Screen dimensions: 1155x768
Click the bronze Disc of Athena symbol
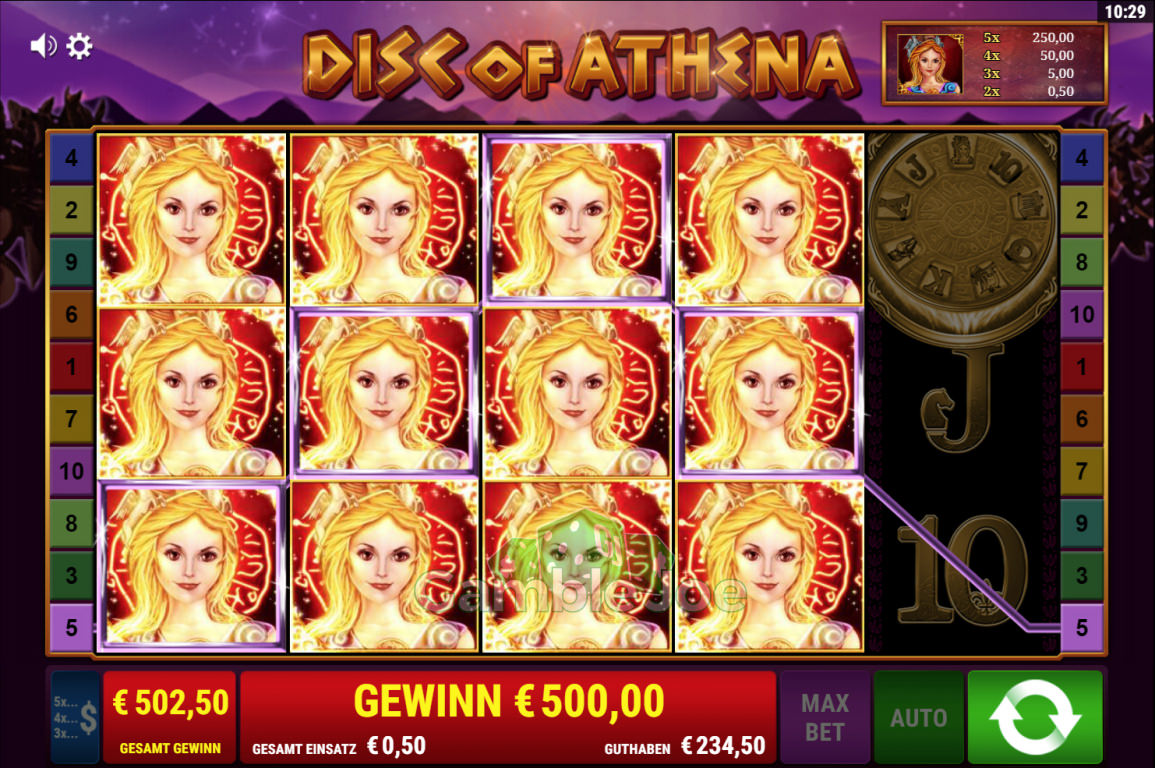click(963, 230)
